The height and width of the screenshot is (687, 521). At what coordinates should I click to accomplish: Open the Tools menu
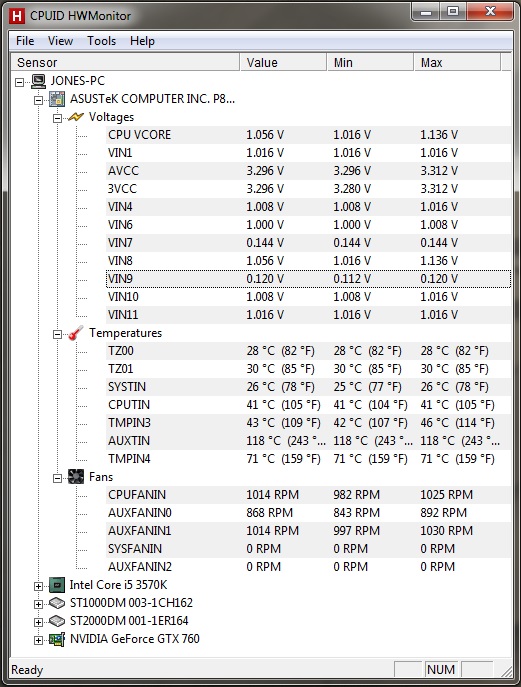click(102, 41)
